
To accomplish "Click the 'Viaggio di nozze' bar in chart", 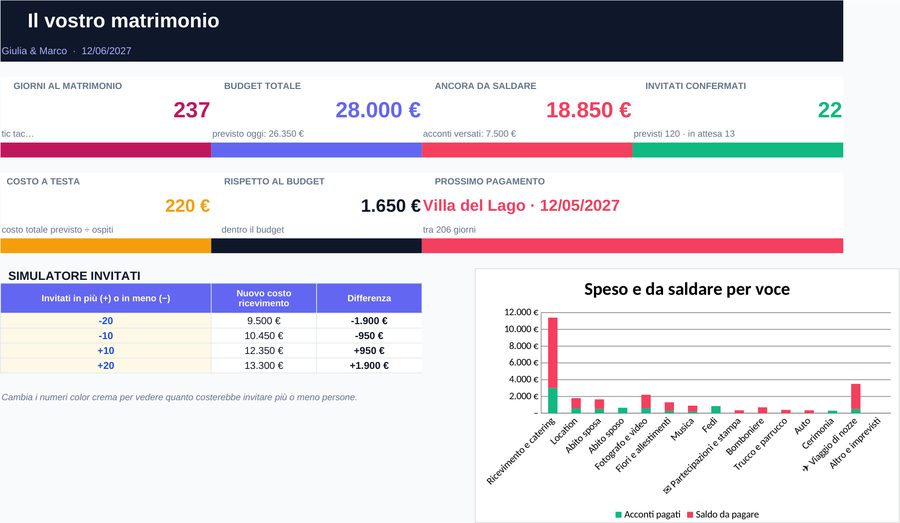I will point(855,398).
